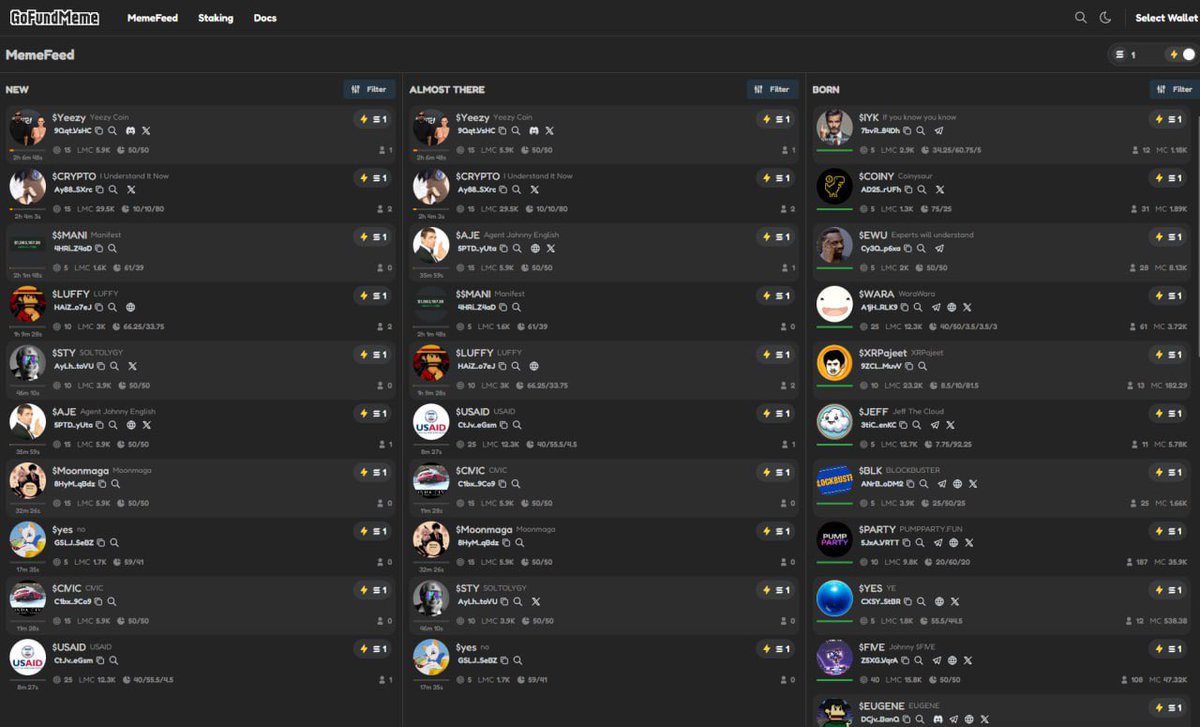The image size is (1200, 727).
Task: Click the $EUGENE token name
Action: pos(880,706)
